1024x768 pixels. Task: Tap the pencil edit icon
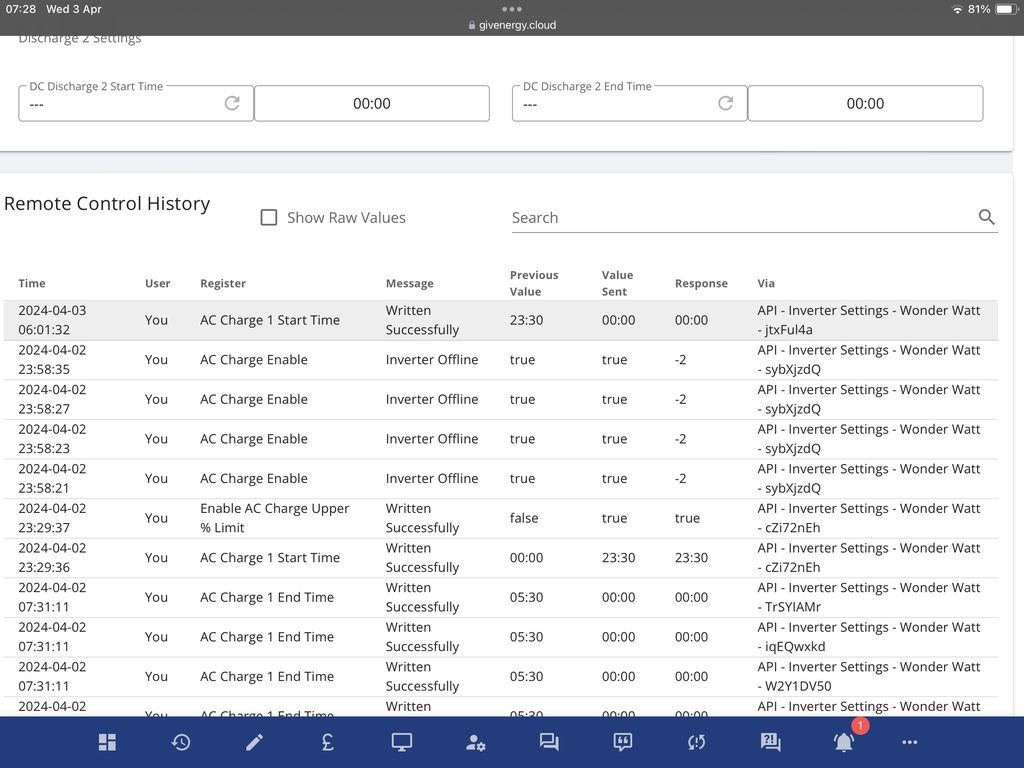[255, 742]
